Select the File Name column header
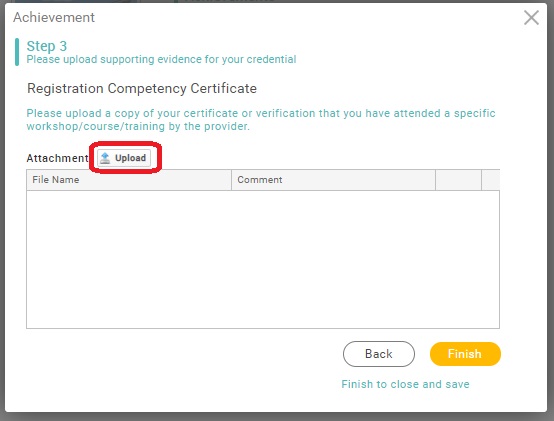Image resolution: width=554 pixels, height=421 pixels. (x=129, y=180)
